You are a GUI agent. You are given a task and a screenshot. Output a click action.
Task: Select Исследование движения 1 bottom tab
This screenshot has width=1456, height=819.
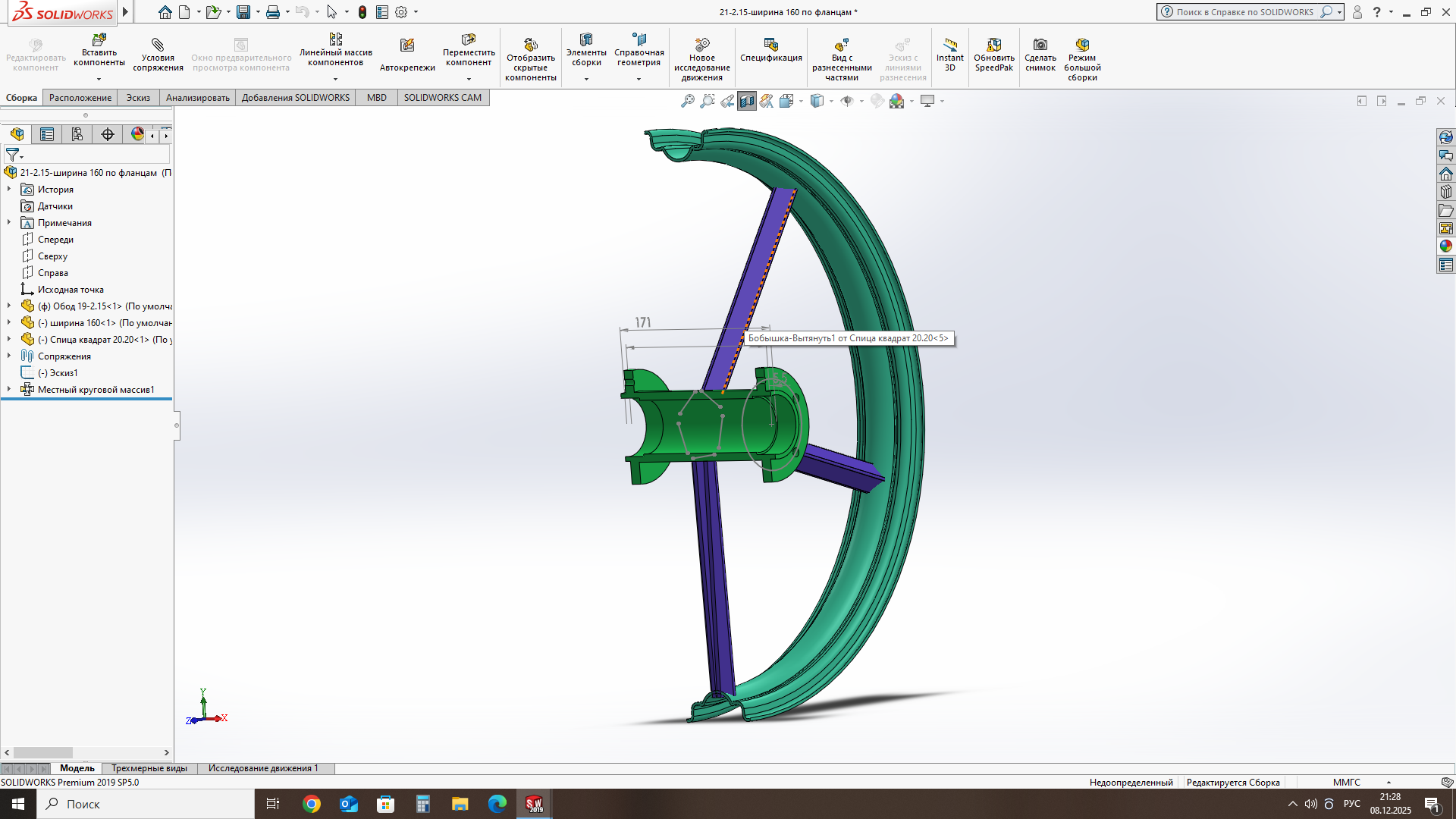263,768
